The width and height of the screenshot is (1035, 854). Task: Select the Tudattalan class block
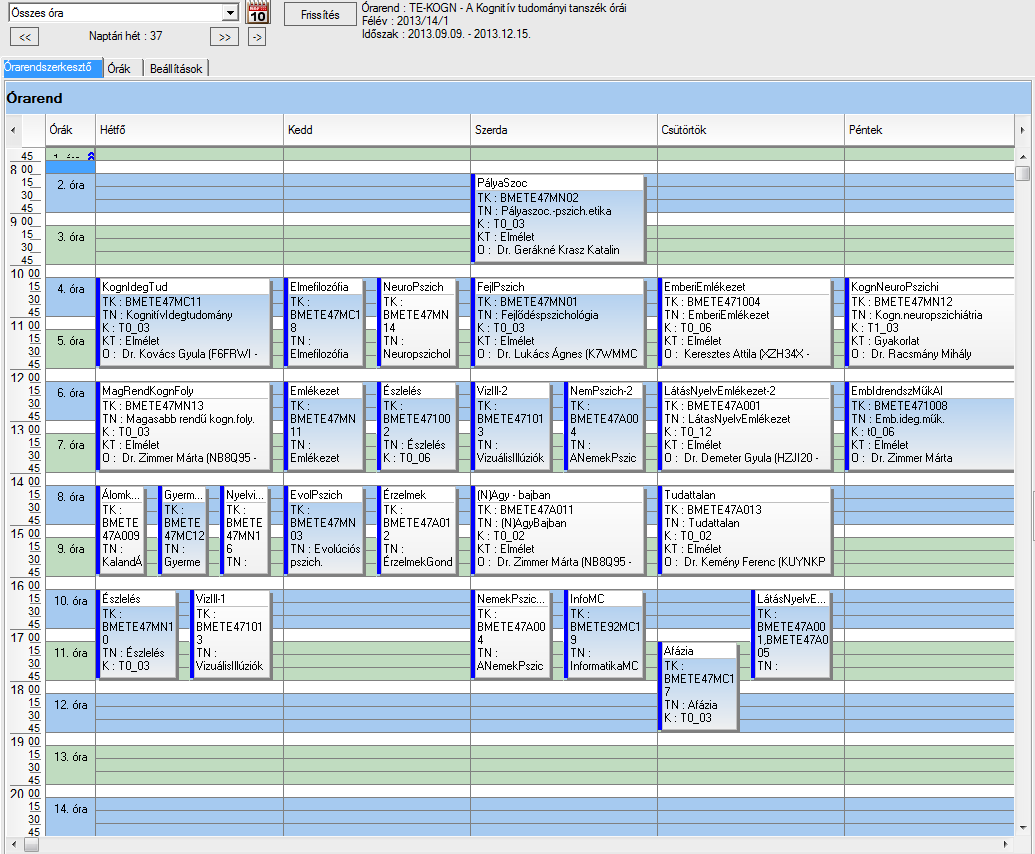pyautogui.click(x=745, y=530)
